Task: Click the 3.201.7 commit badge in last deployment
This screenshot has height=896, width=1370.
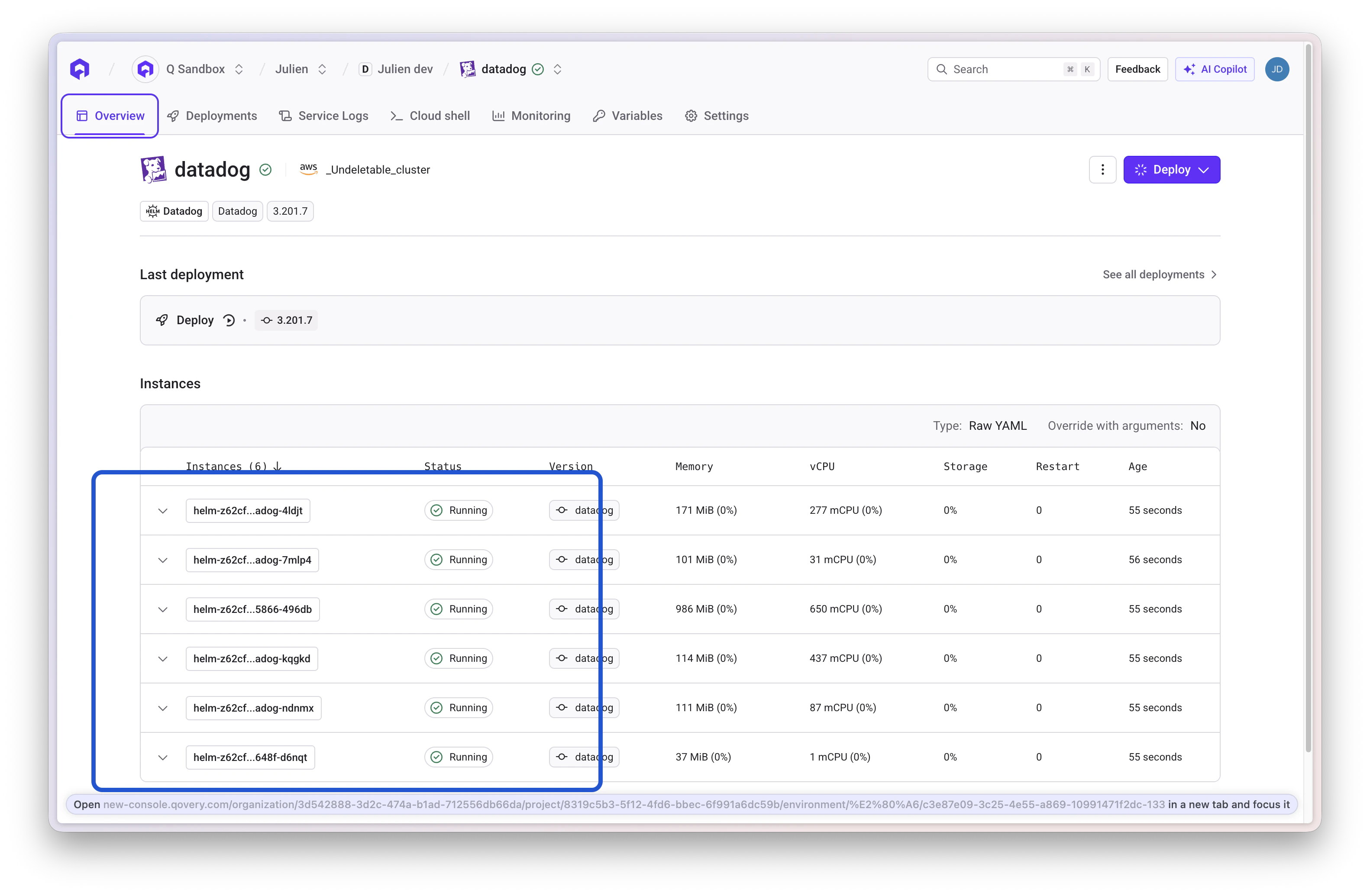Action: point(287,321)
